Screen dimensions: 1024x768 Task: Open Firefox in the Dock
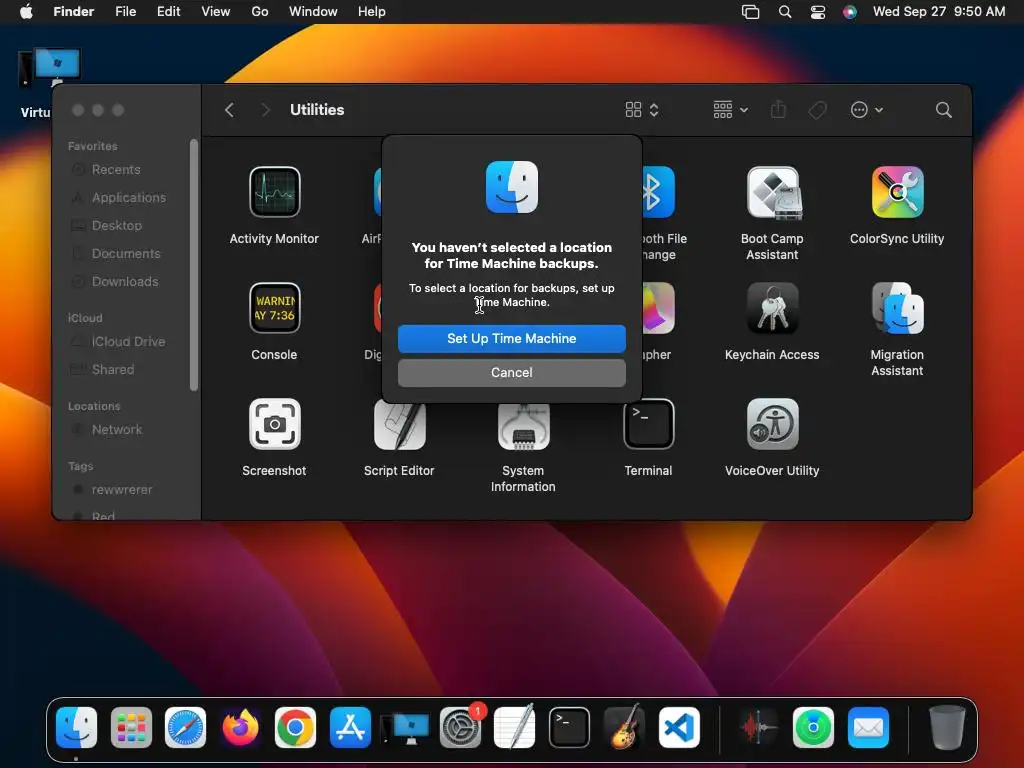point(240,728)
